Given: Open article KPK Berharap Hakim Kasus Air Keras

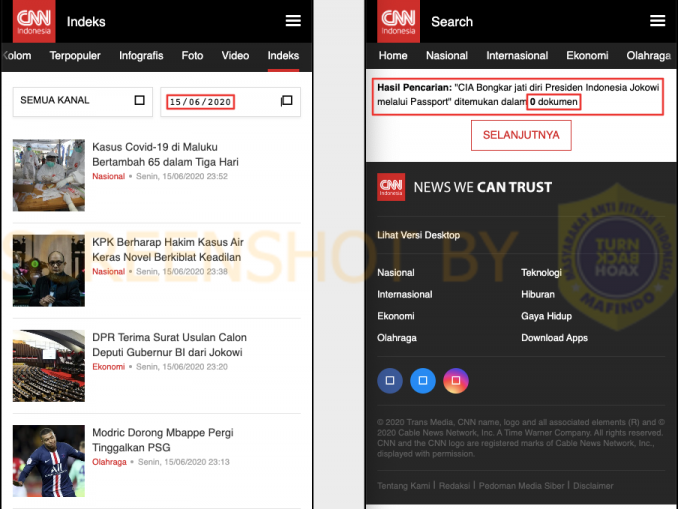Looking at the screenshot, I should [x=168, y=250].
